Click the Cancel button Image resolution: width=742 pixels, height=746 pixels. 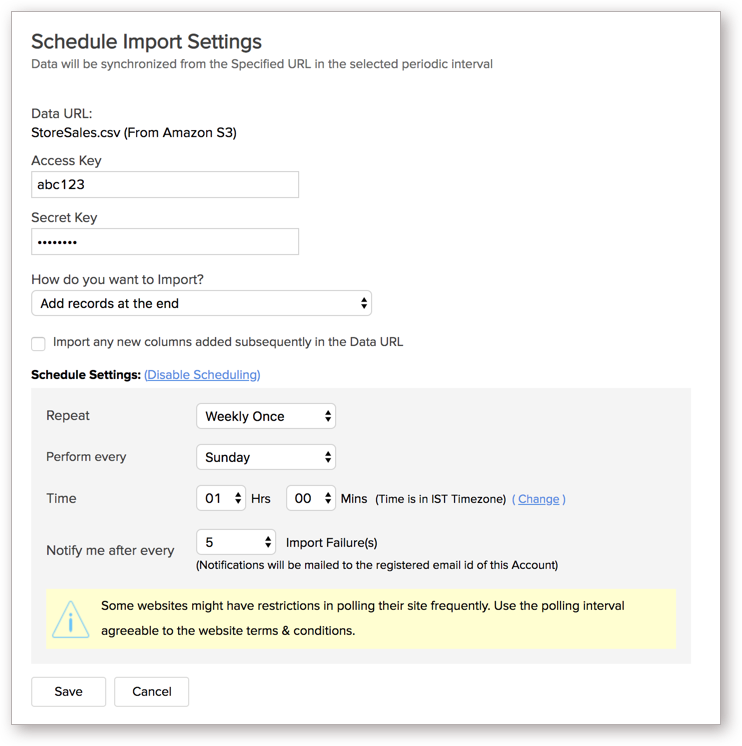pyautogui.click(x=151, y=692)
